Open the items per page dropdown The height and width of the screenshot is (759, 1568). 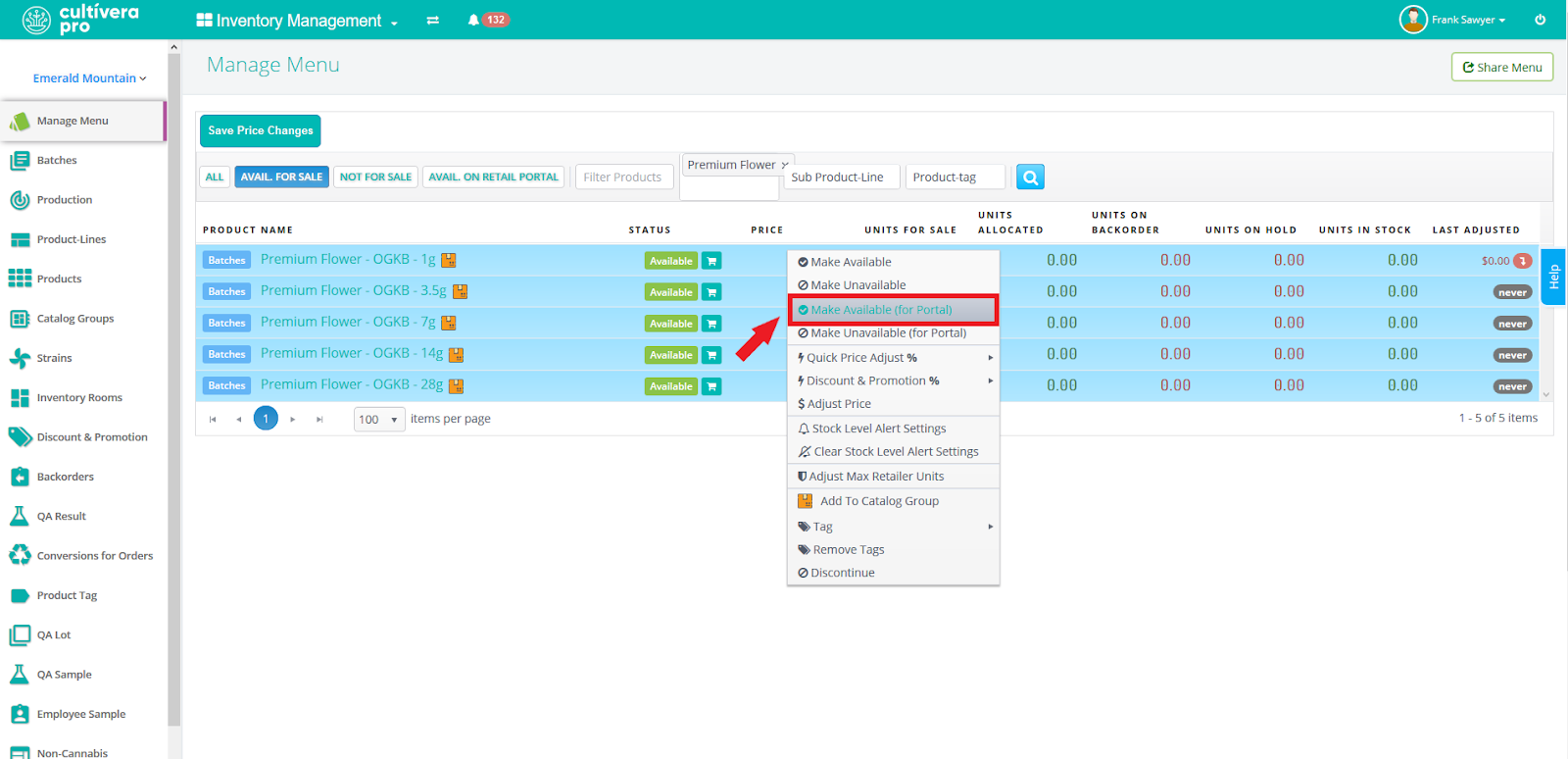(x=379, y=420)
